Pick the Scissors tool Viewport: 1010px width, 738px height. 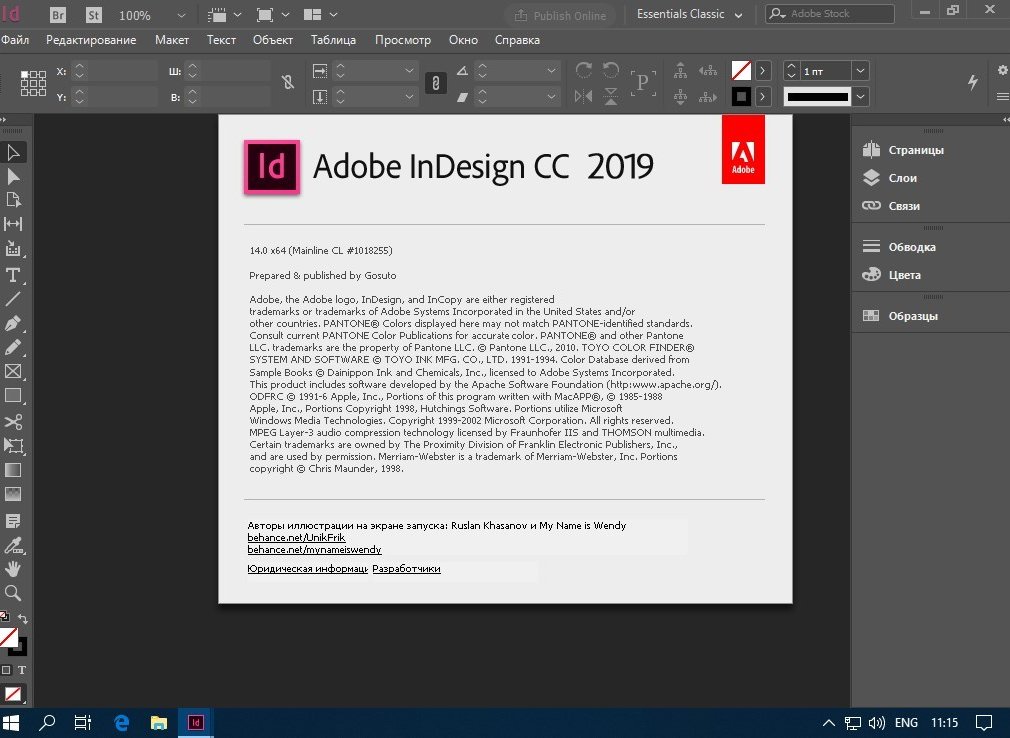click(x=13, y=421)
